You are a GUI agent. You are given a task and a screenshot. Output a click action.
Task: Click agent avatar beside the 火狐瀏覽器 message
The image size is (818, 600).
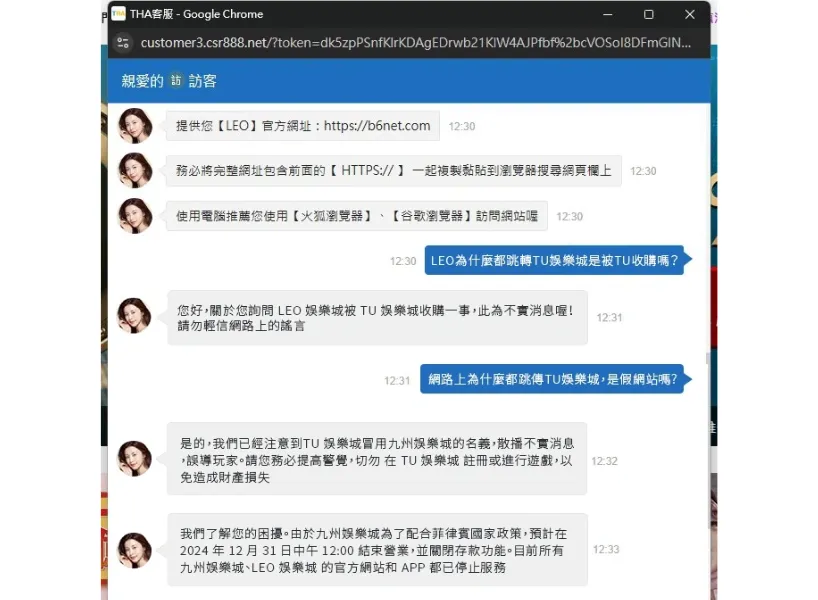click(x=135, y=216)
